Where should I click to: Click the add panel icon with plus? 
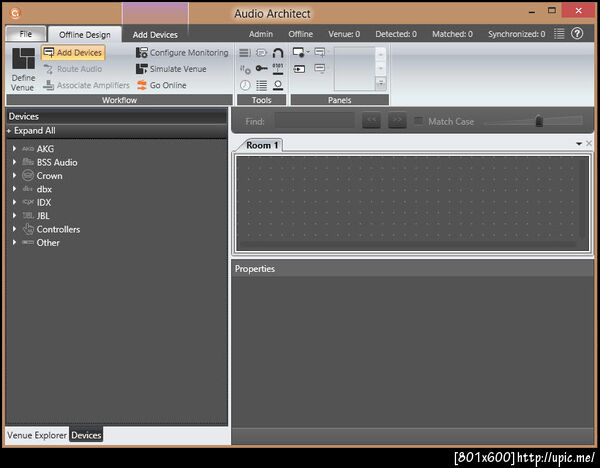(x=320, y=52)
